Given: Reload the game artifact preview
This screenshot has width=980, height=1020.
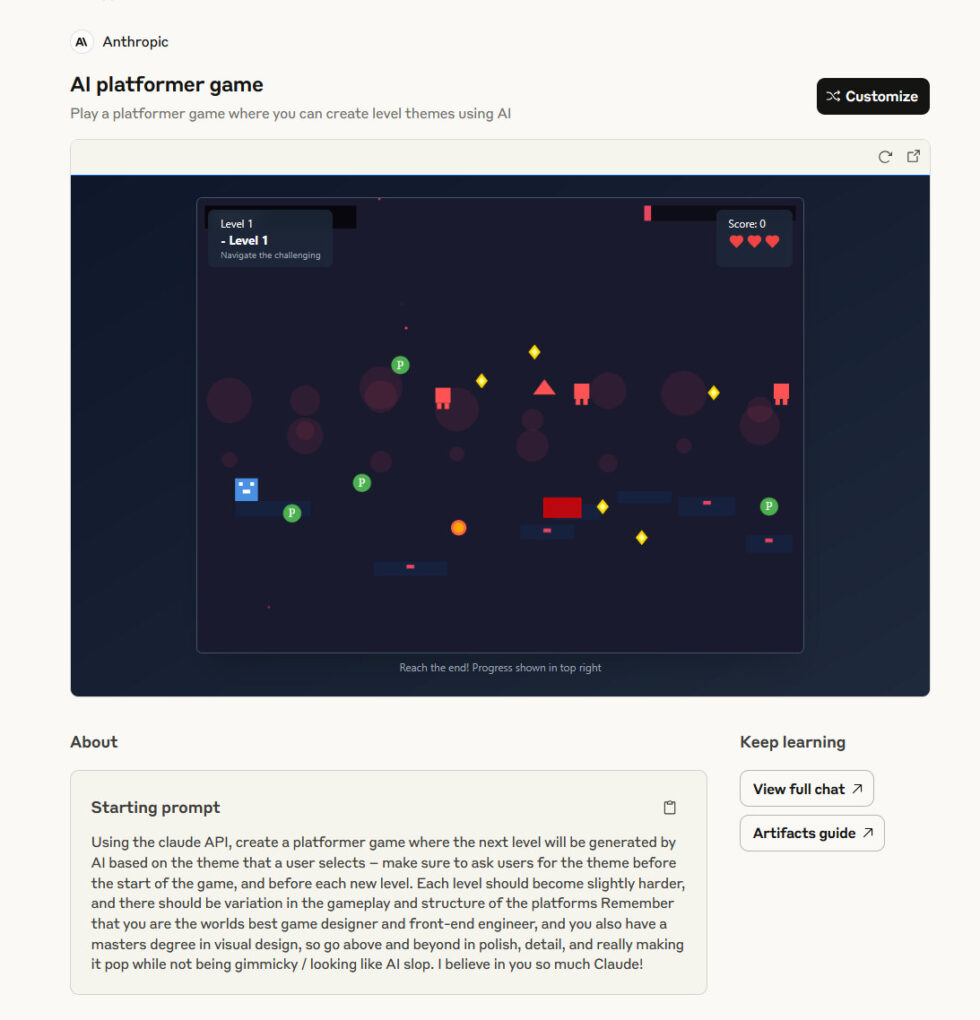Looking at the screenshot, I should (884, 157).
